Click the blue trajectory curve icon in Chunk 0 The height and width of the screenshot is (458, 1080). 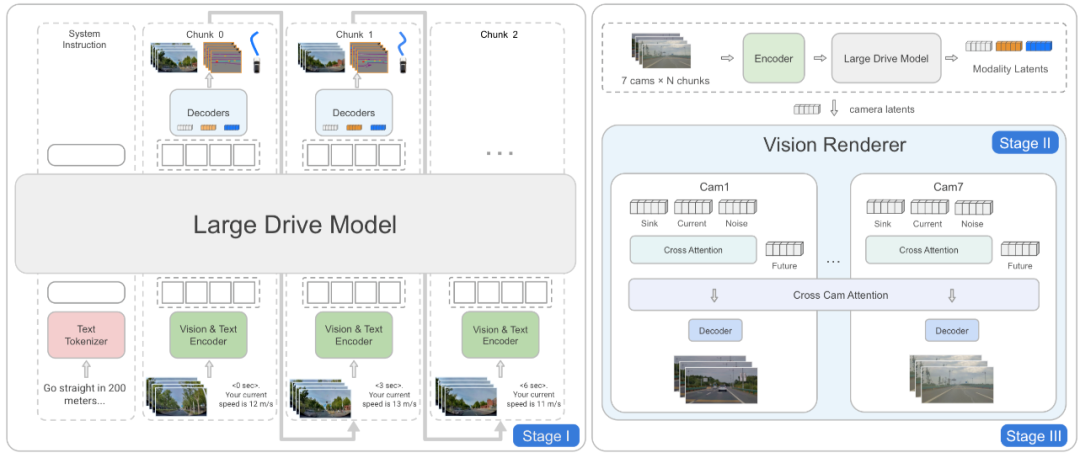coord(255,43)
